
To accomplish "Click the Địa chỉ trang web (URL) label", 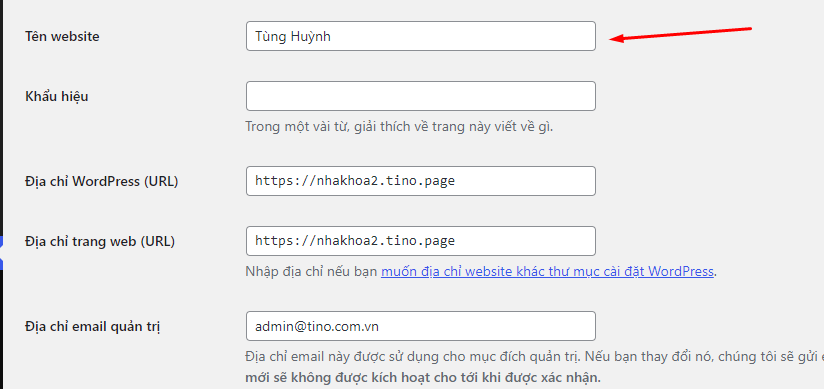I will point(100,242).
